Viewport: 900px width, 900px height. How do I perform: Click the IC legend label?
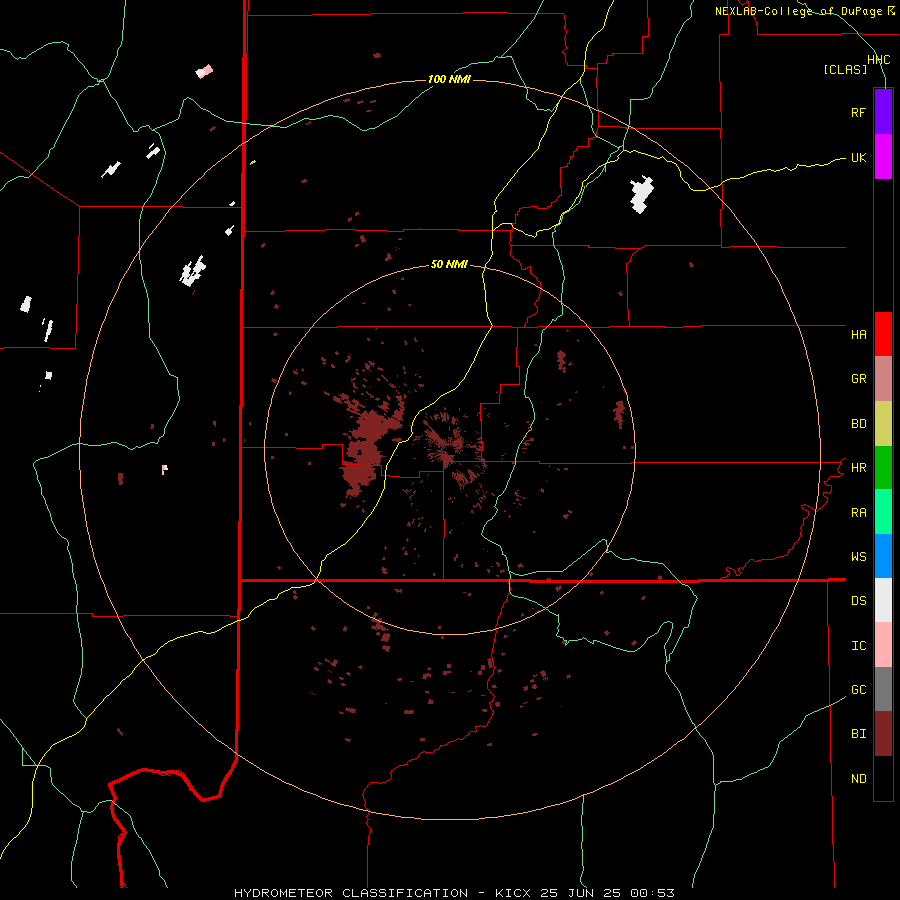(858, 646)
